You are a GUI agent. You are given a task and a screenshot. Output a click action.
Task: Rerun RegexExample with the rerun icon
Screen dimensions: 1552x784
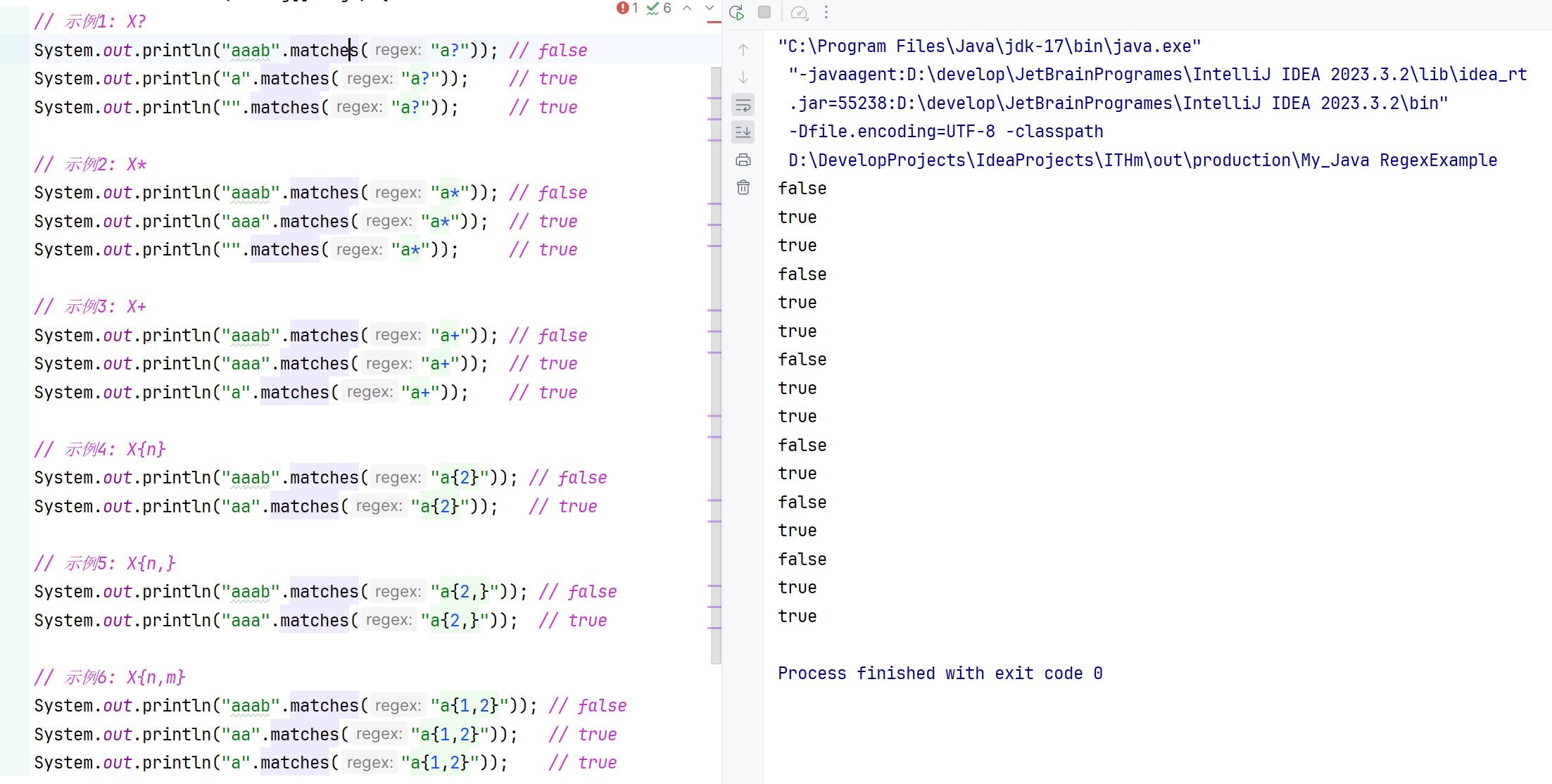(737, 12)
